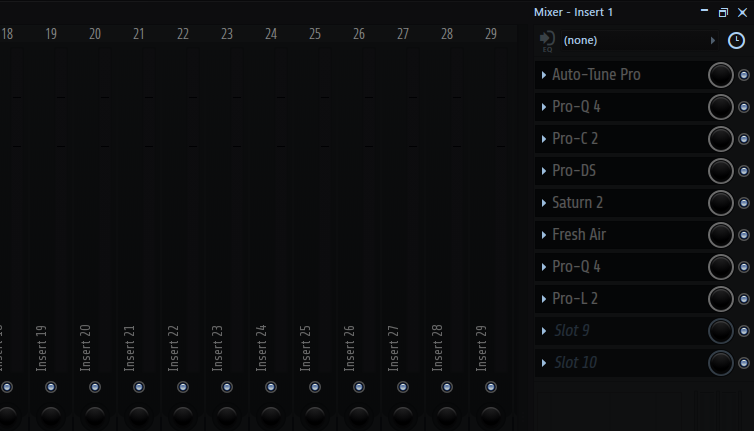Mute the Pro-C 2 effect slot

click(744, 139)
